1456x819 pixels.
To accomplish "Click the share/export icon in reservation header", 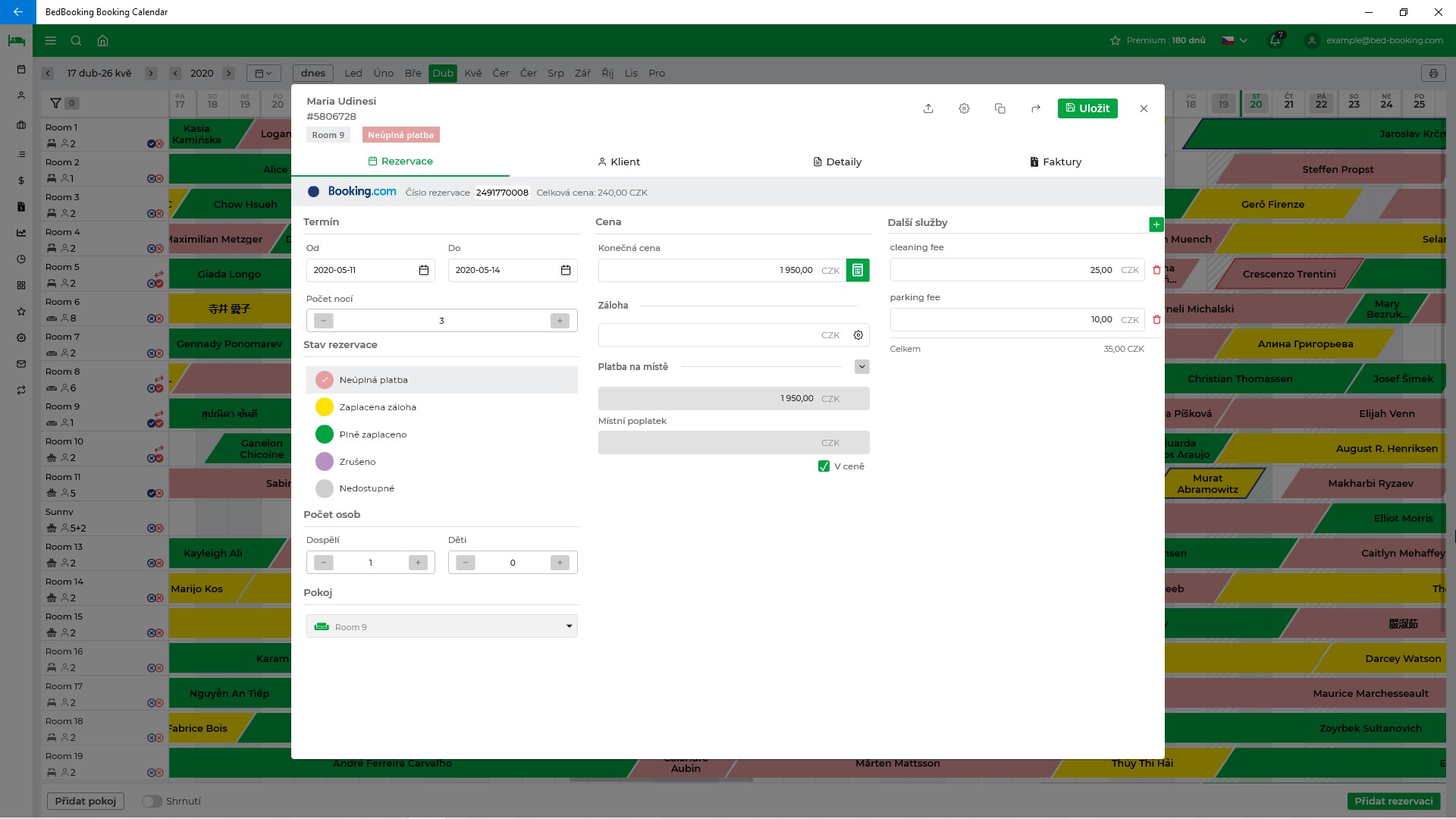I will pos(928,108).
